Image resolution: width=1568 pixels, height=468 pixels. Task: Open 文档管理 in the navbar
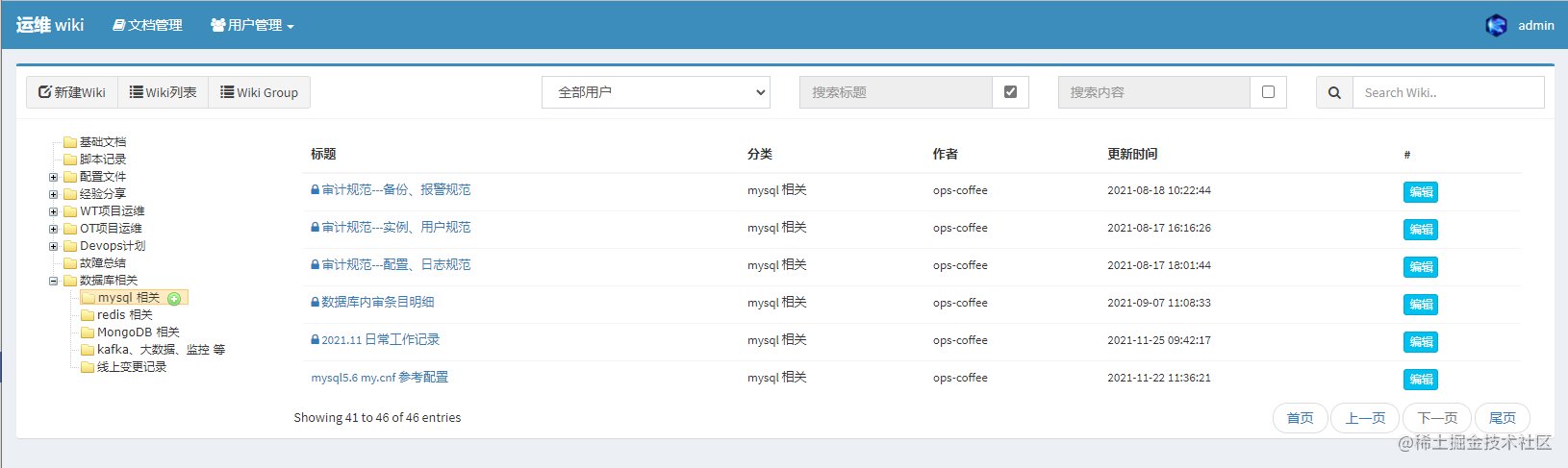pos(147,25)
